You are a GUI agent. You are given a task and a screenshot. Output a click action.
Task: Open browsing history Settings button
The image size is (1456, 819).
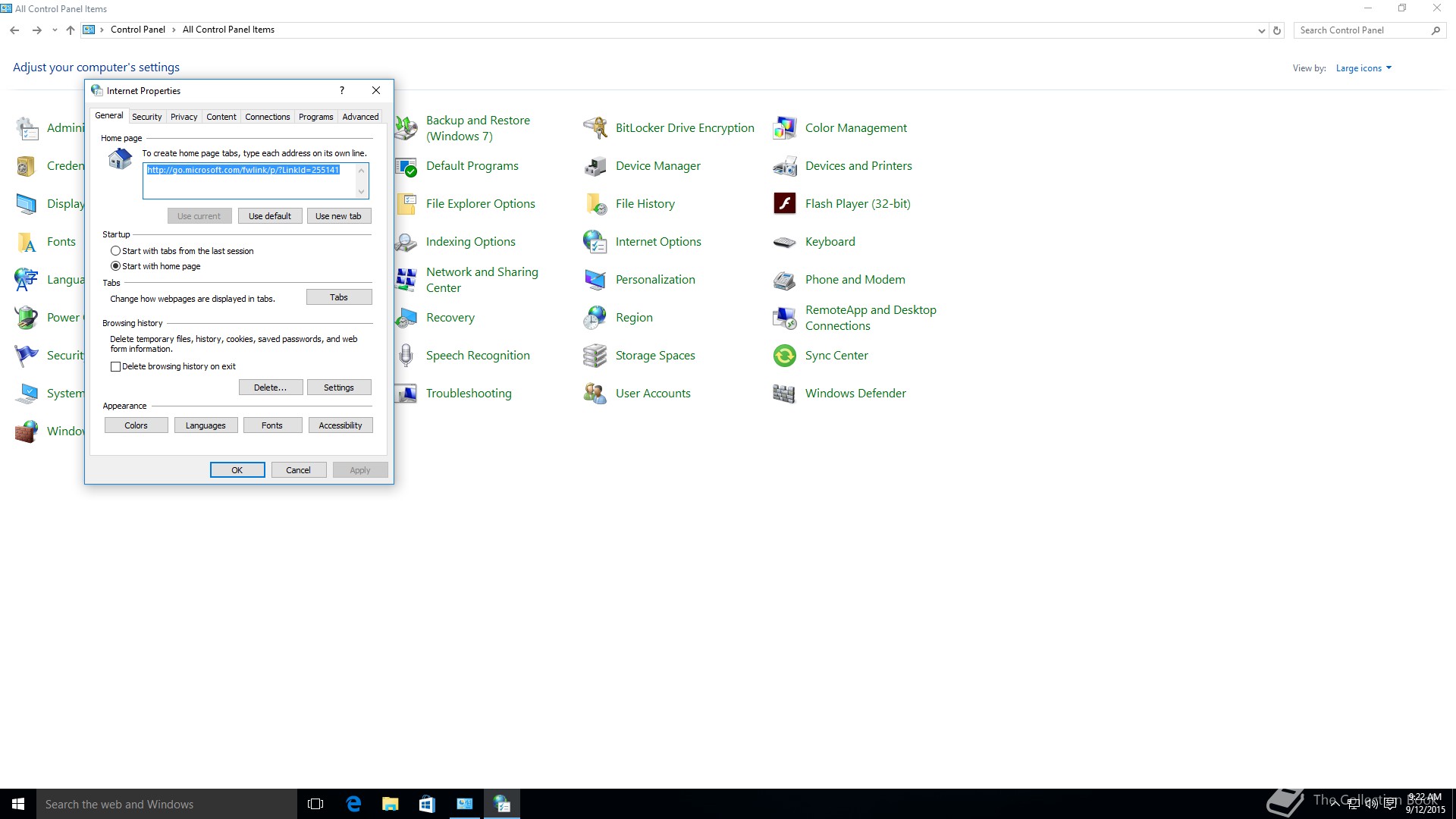[x=339, y=388]
